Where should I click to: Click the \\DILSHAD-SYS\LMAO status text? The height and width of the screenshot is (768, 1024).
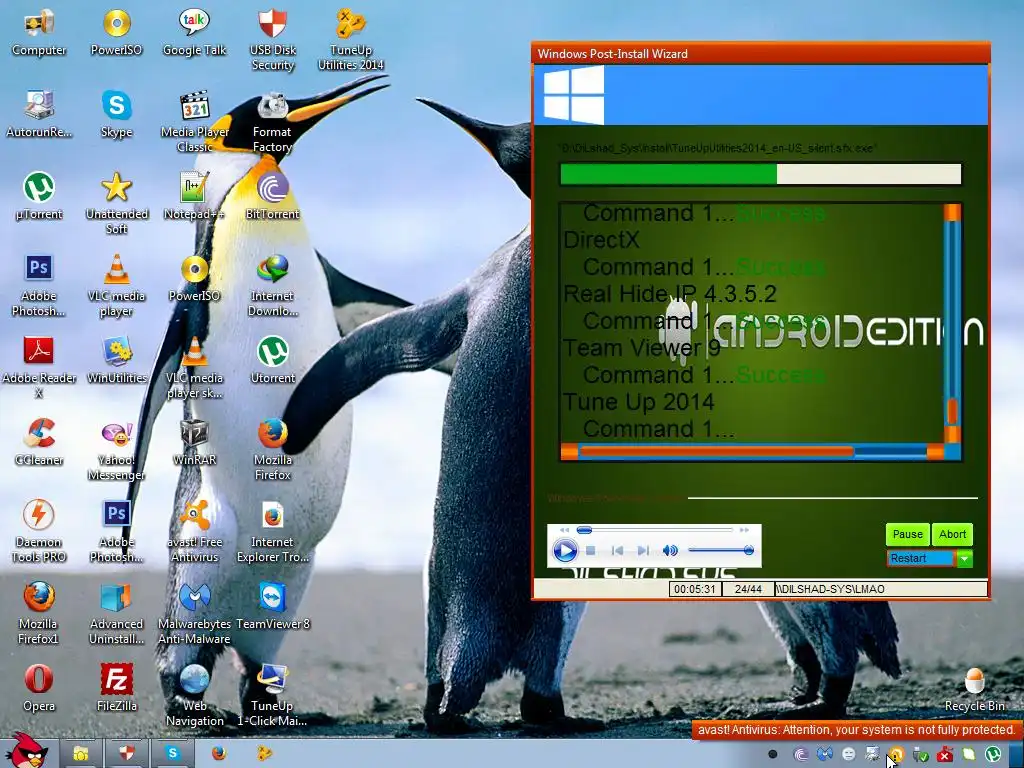pyautogui.click(x=831, y=589)
